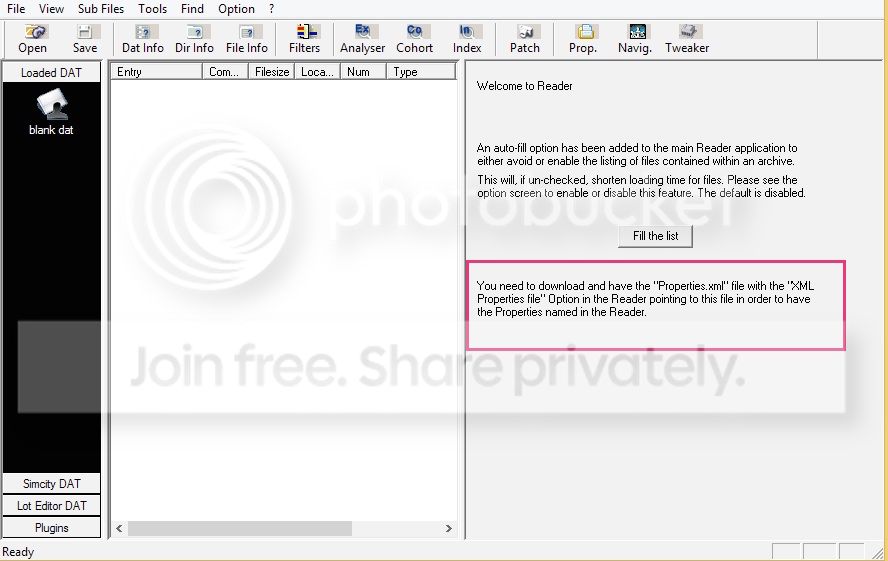Click the File Info toolbar icon

click(246, 38)
